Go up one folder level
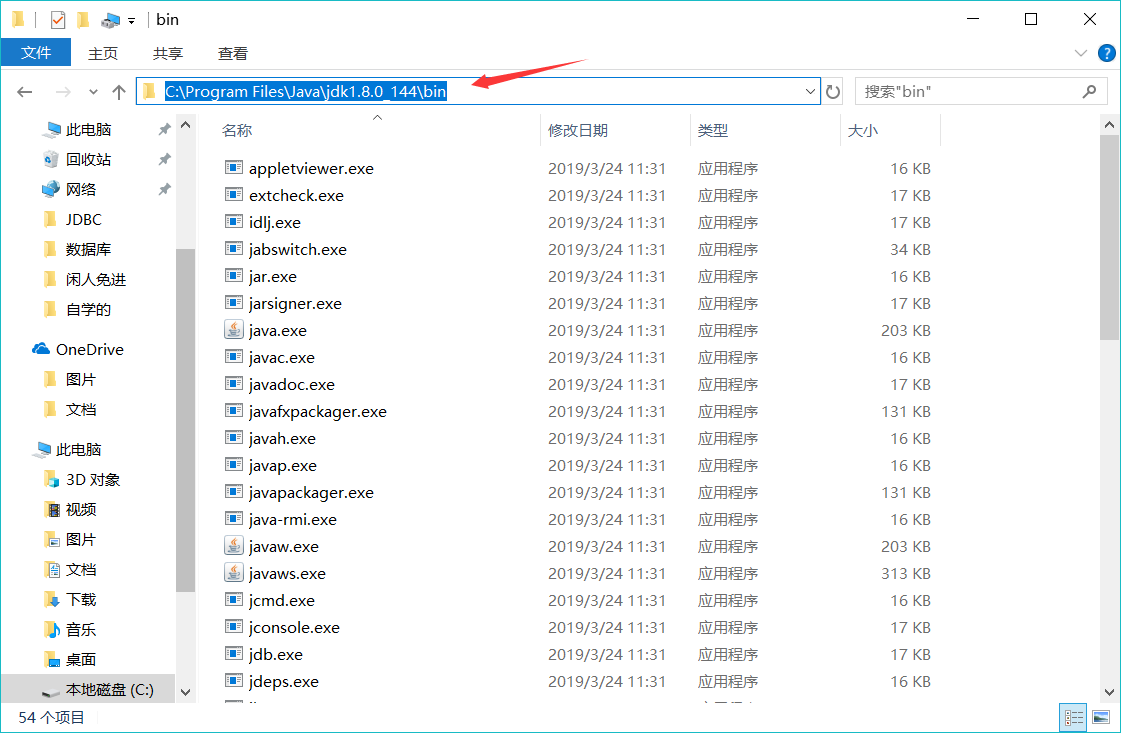 click(119, 92)
